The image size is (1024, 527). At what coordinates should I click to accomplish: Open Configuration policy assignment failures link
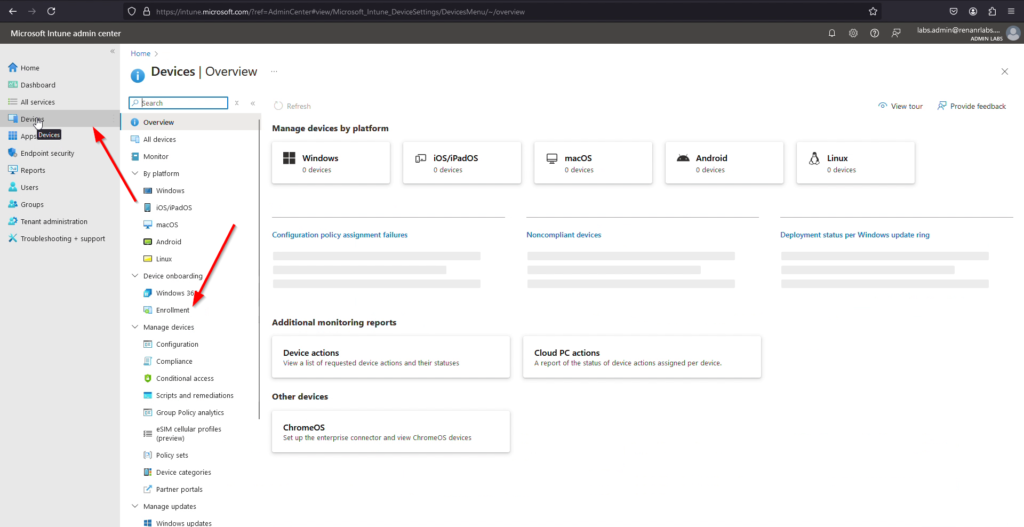click(340, 234)
